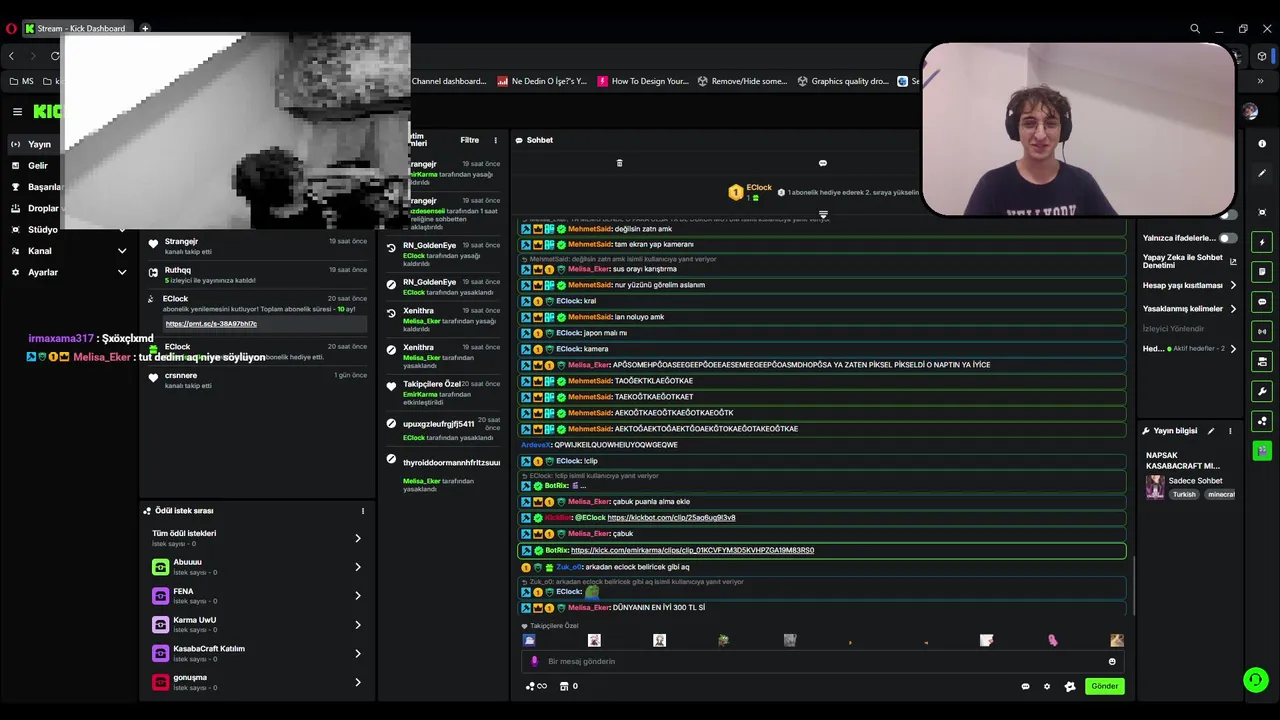The height and width of the screenshot is (720, 1280).
Task: Click the Ayarlar gear icon in sidebar
Action: pyautogui.click(x=15, y=272)
